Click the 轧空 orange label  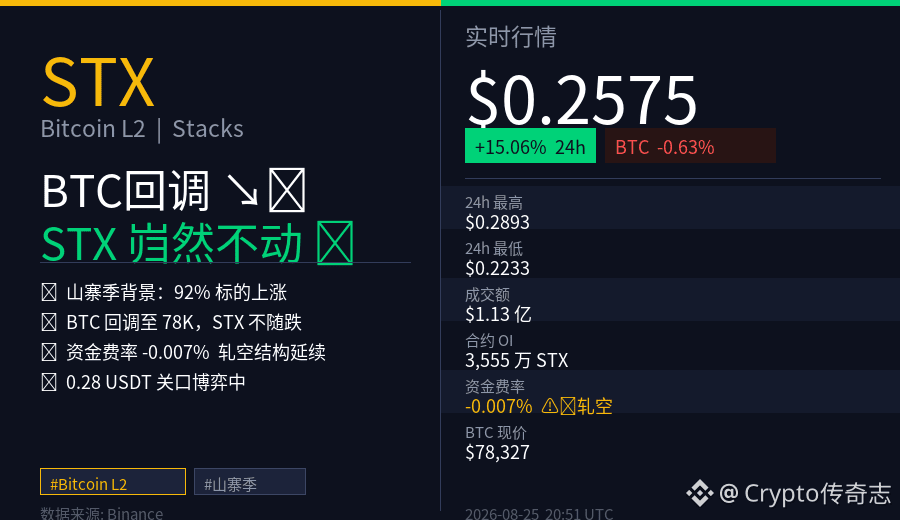tap(595, 406)
